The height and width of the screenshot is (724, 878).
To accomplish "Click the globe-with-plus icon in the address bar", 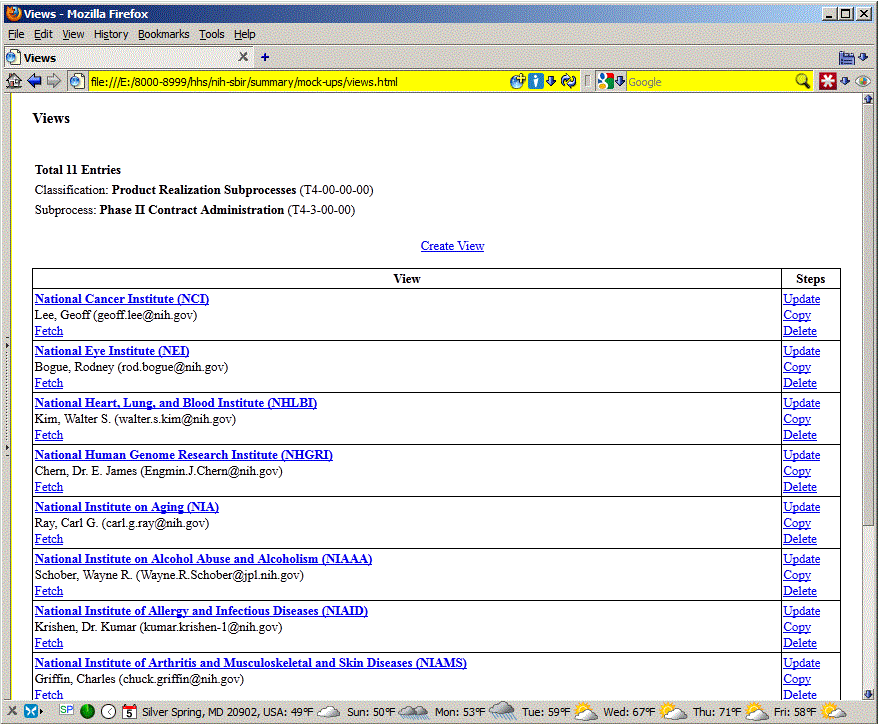I will pos(518,81).
